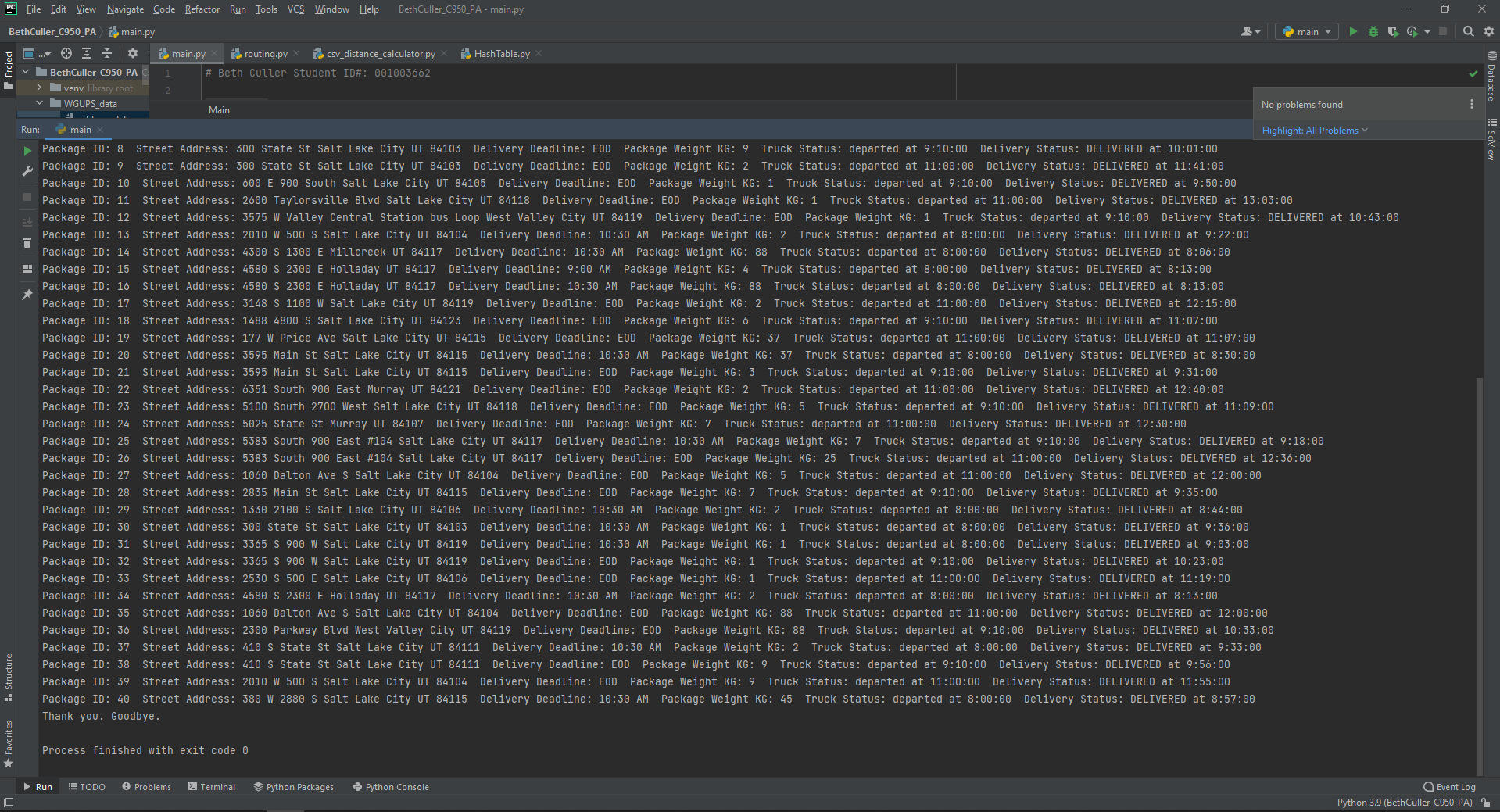This screenshot has height=812, width=1500.
Task: Open the Event Log
Action: (1450, 787)
